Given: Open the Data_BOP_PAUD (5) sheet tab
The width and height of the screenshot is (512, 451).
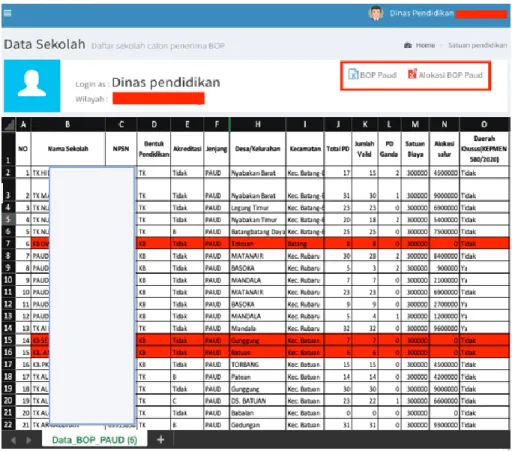Looking at the screenshot, I should coord(94,440).
